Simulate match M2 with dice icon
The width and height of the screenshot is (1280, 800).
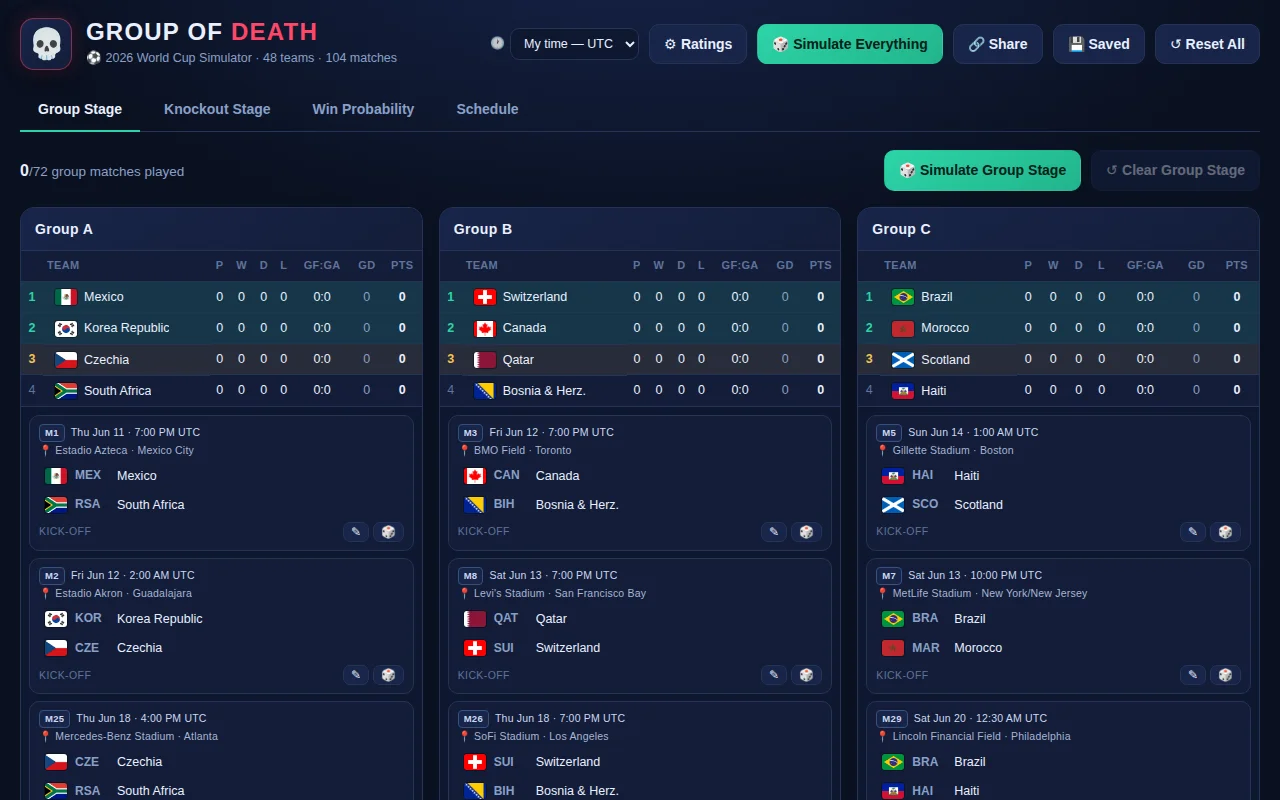389,675
